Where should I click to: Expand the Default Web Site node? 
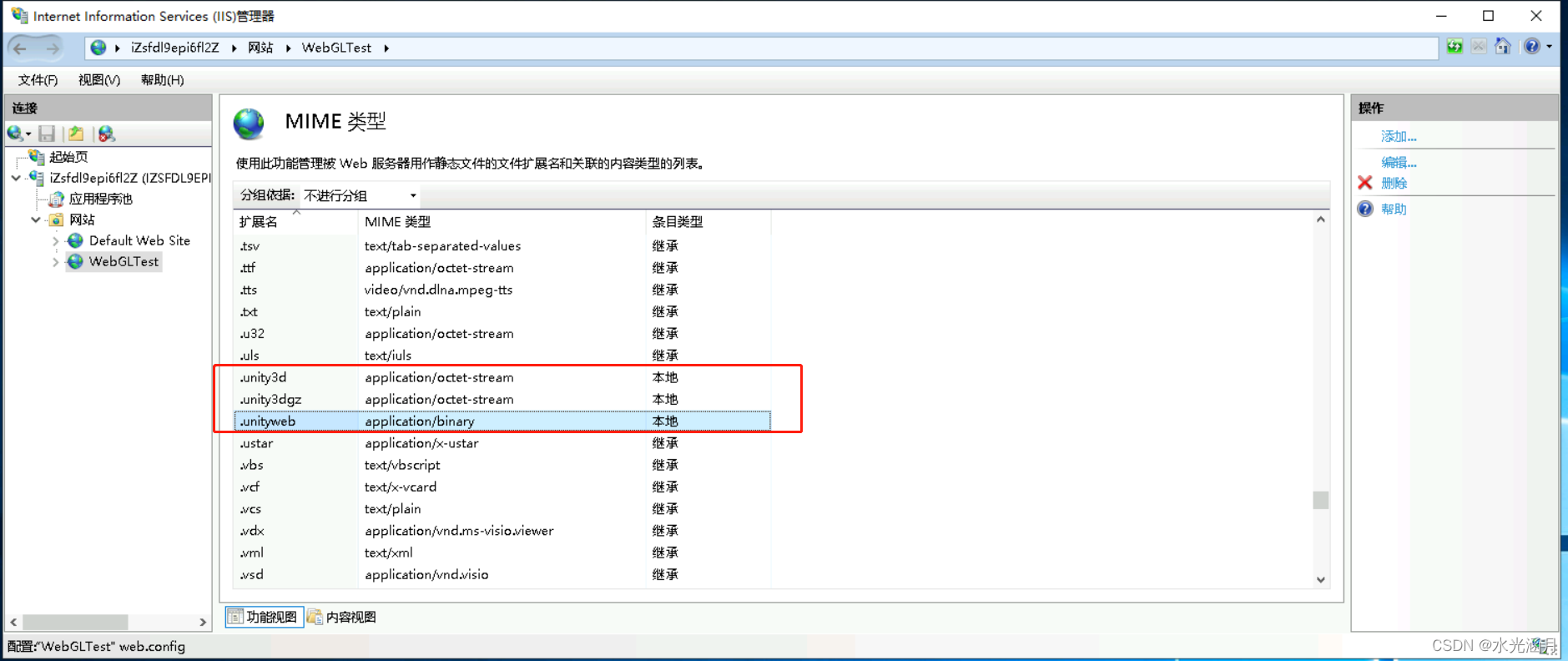[56, 241]
